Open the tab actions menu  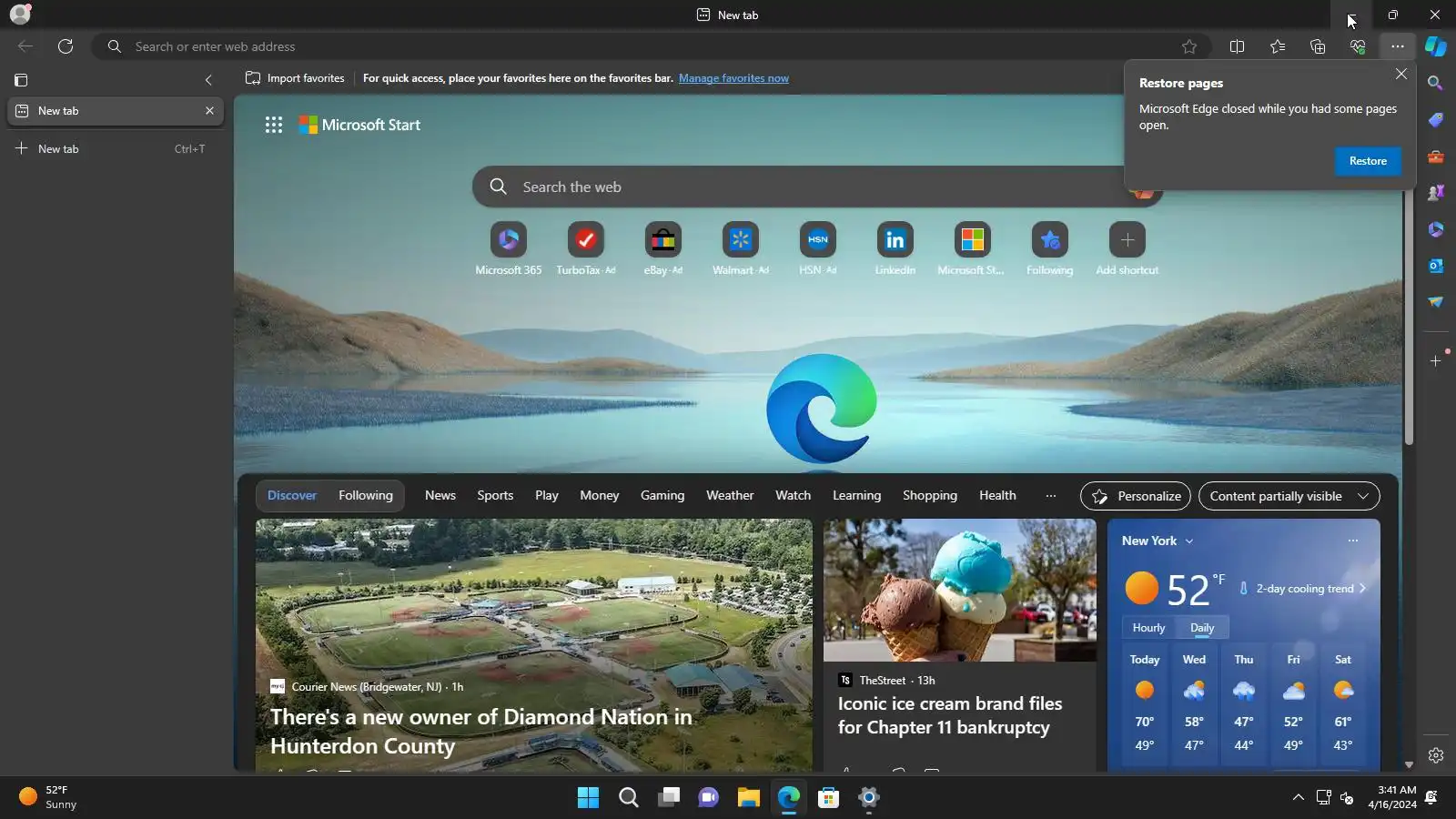(21, 80)
